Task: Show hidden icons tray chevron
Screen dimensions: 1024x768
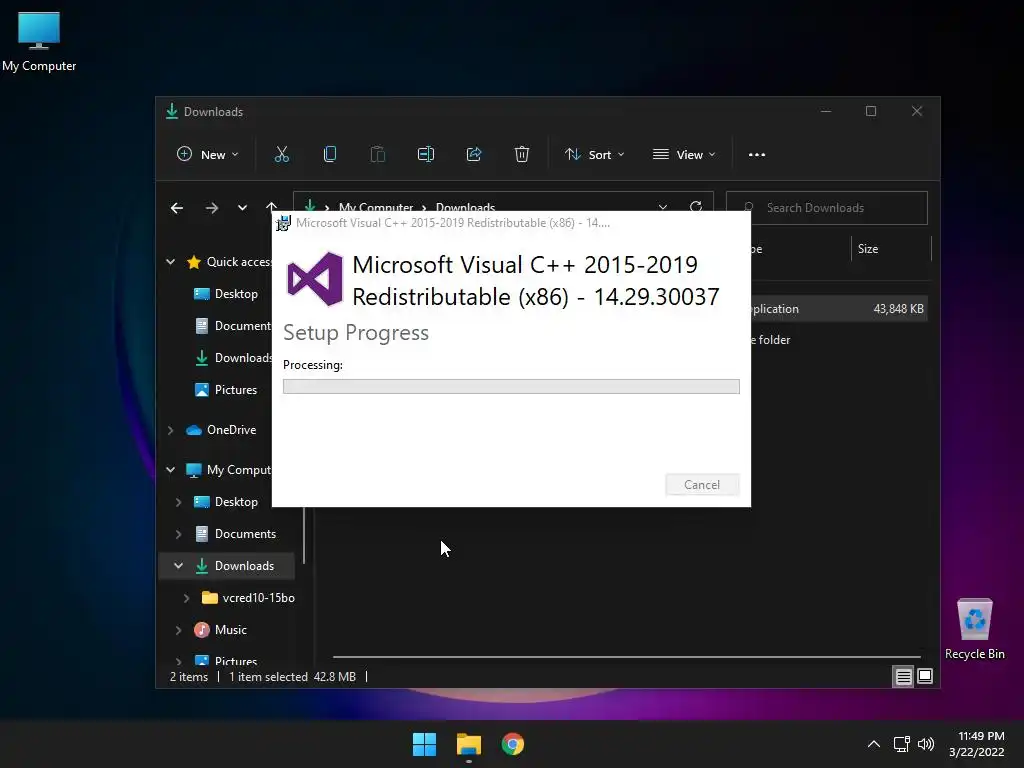Action: point(873,744)
